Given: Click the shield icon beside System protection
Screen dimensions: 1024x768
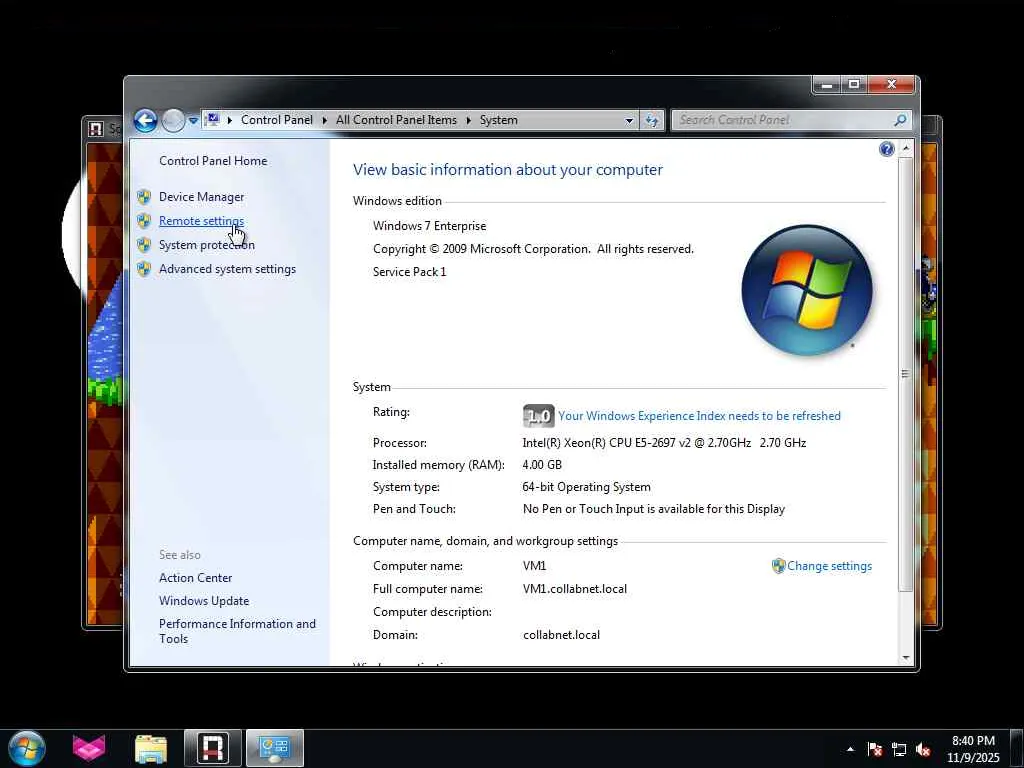Looking at the screenshot, I should [x=144, y=245].
